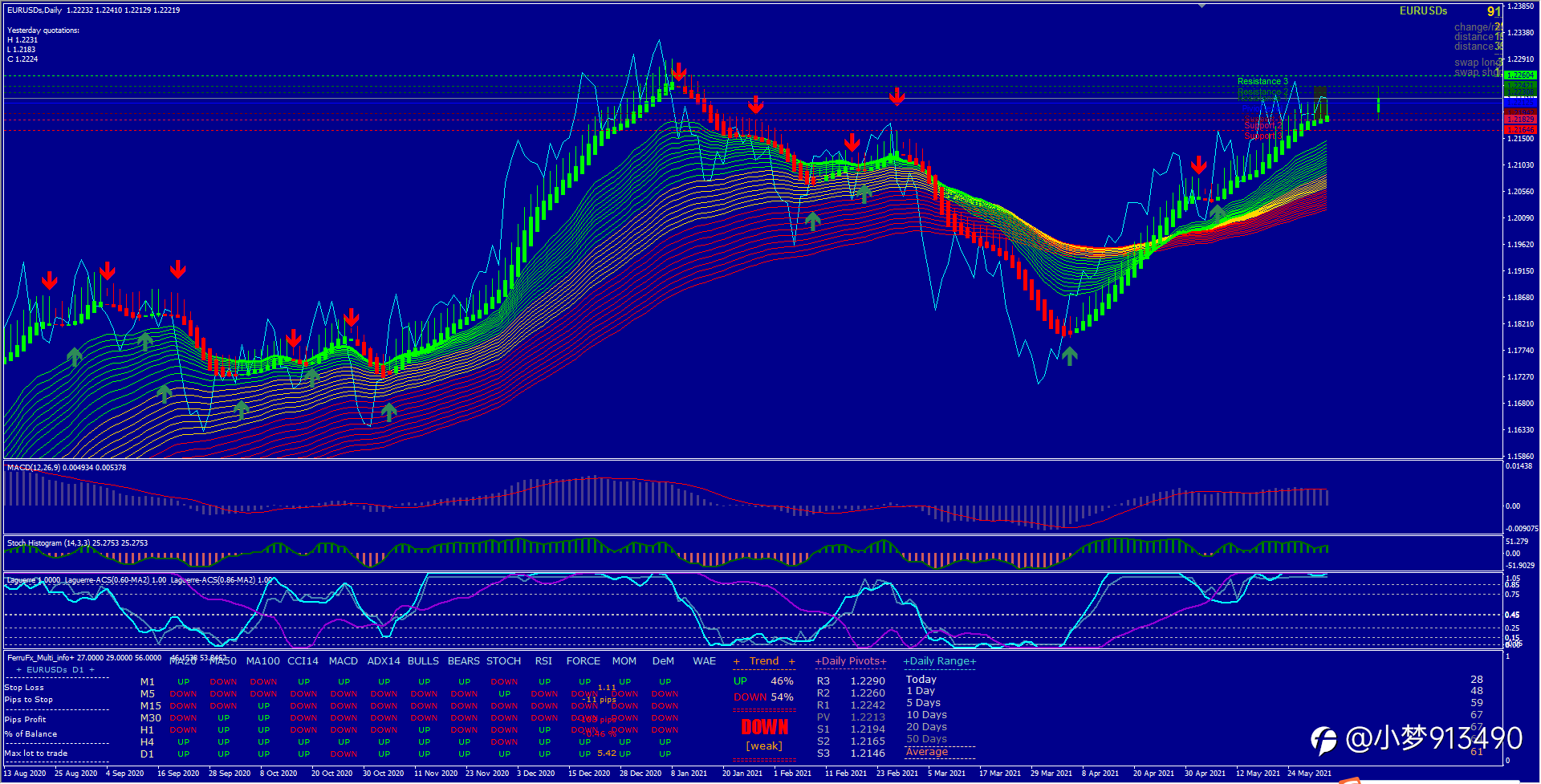1541x784 pixels.
Task: Click the D1 timeframe row label
Action: click(148, 754)
